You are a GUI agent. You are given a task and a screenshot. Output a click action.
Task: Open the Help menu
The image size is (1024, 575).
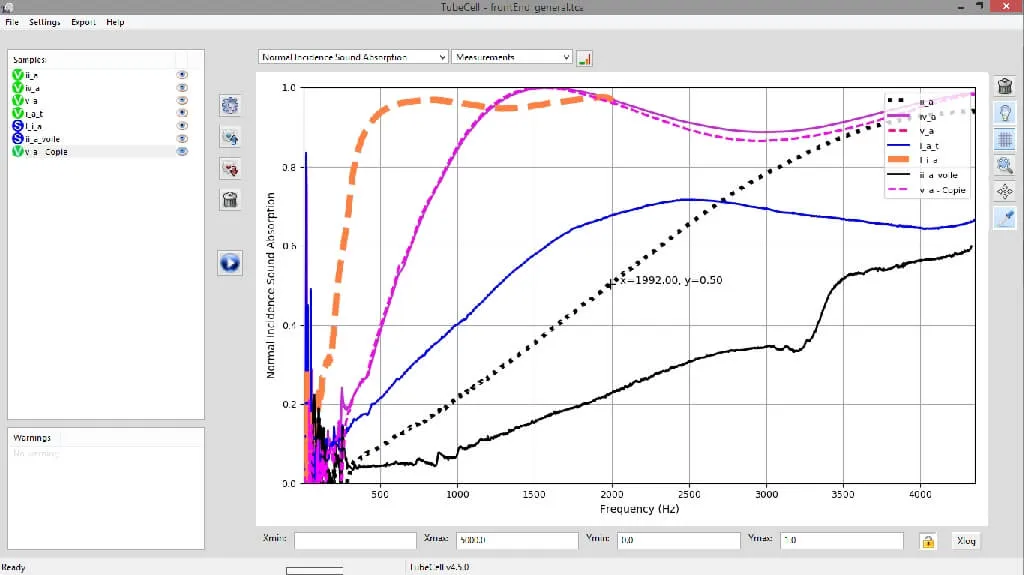115,22
